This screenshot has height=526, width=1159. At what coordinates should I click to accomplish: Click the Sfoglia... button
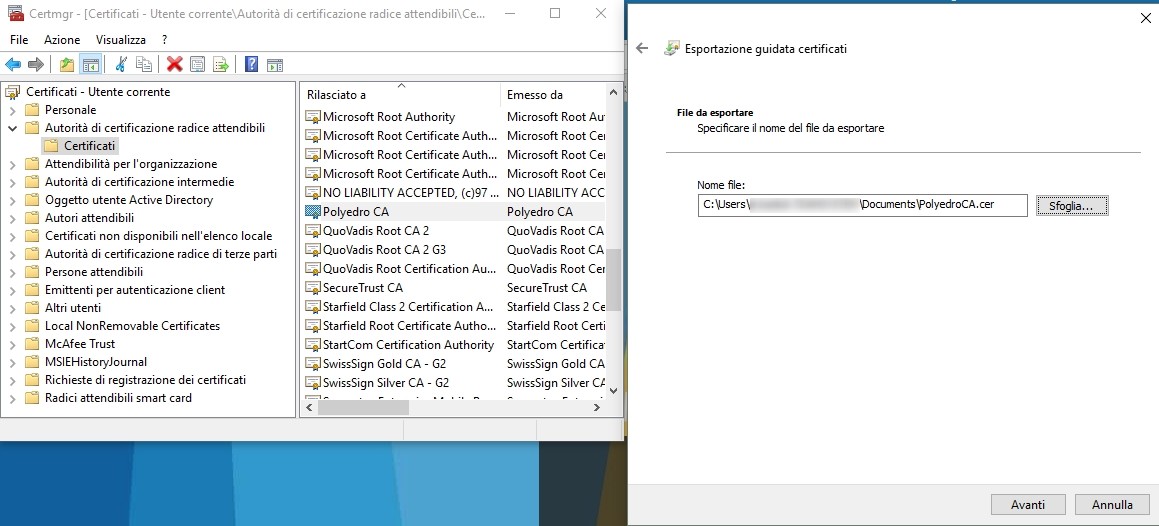point(1072,206)
